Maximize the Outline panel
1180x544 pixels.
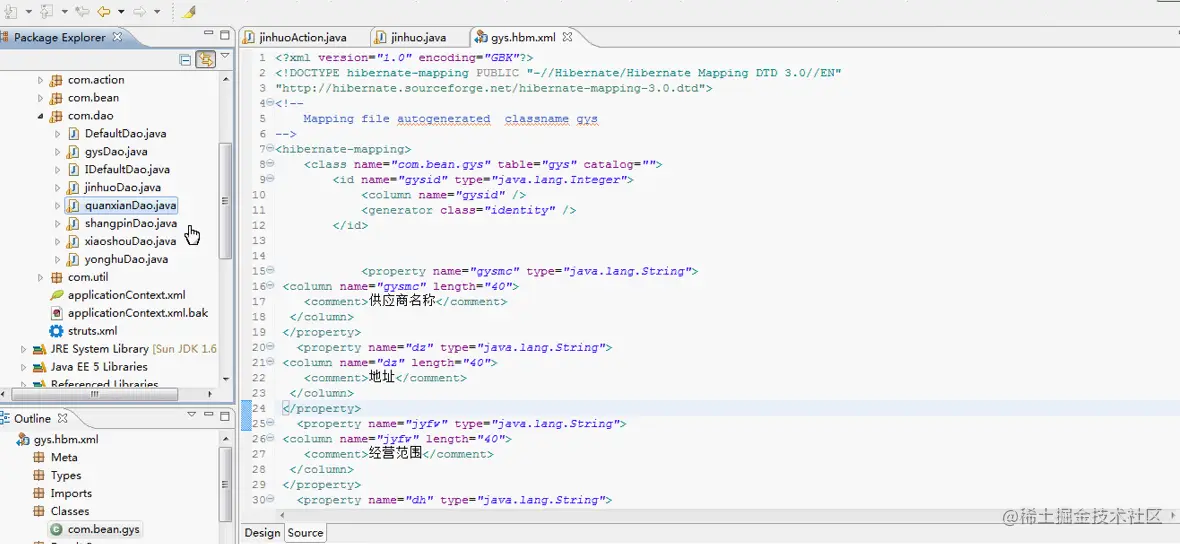click(x=224, y=415)
